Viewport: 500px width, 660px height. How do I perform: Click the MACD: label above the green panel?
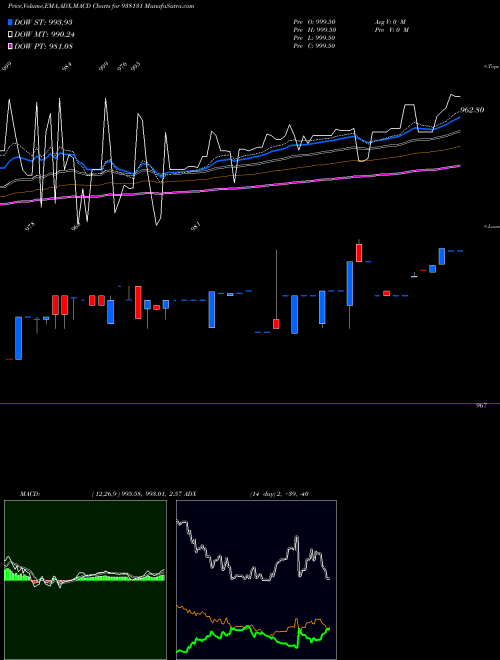tap(30, 494)
